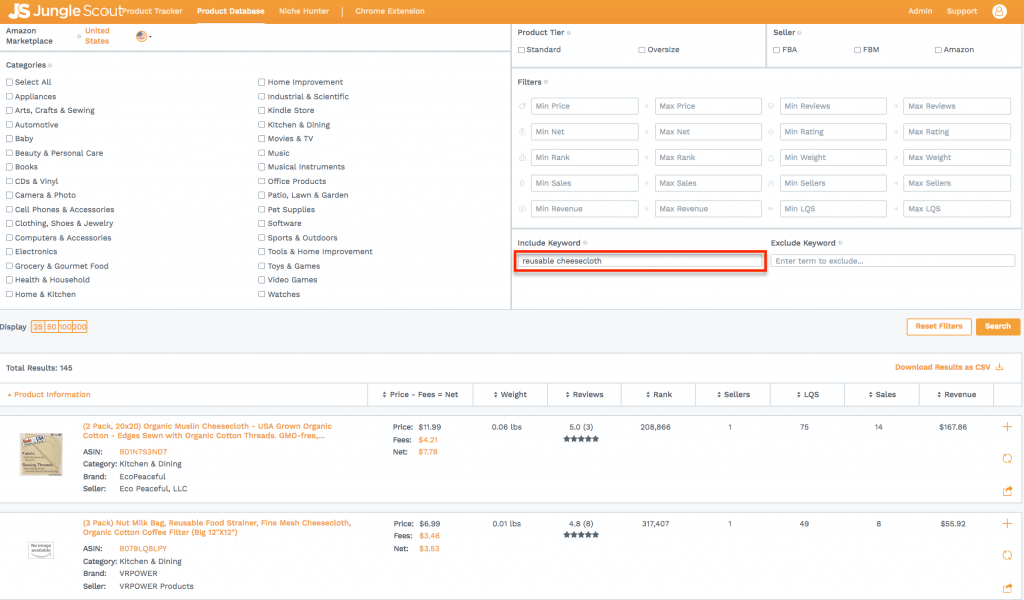
Task: Enable the Home & Kitchen category checkbox
Action: pos(9,294)
